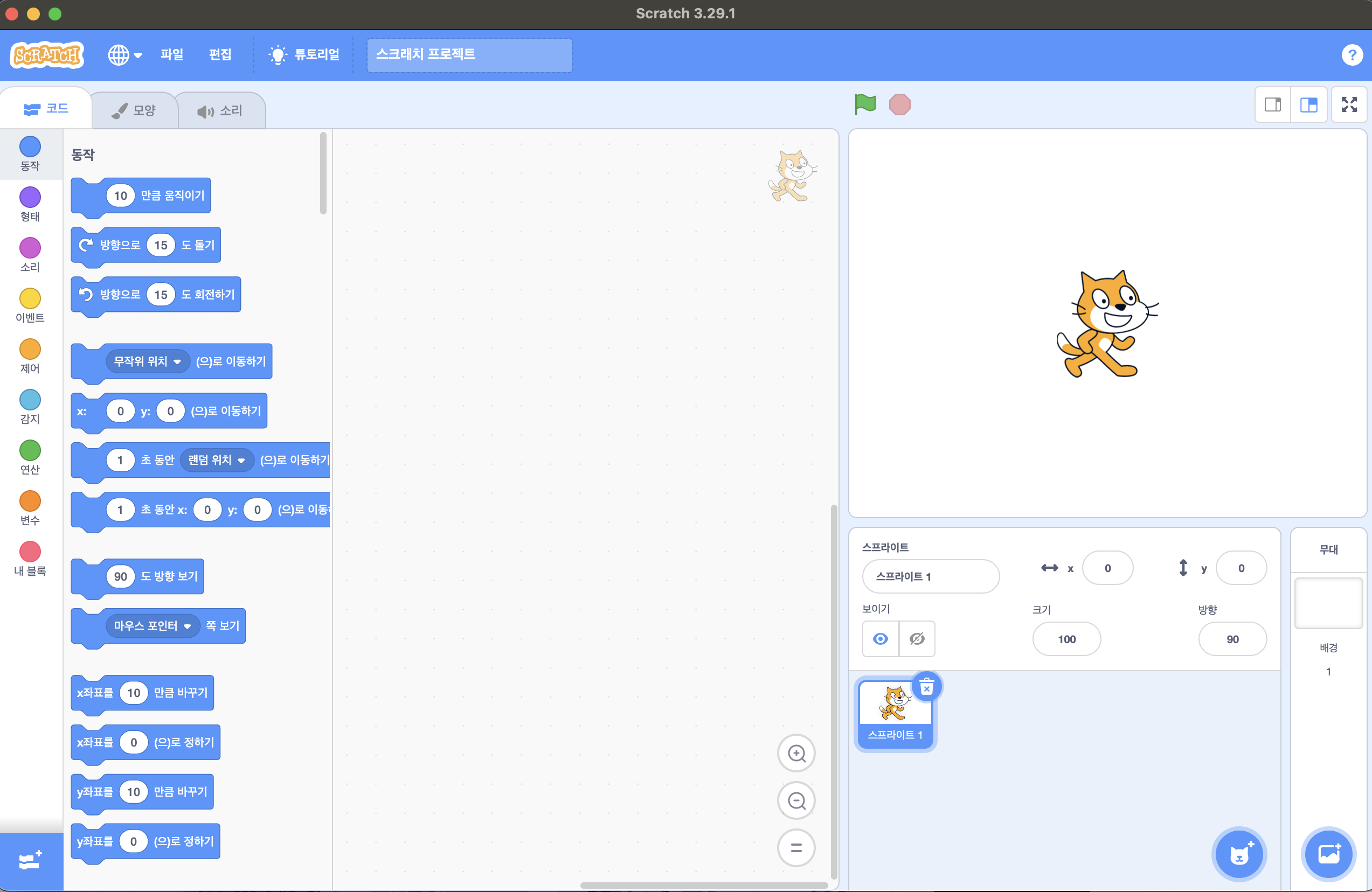
Task: Show sprite using the eye toggle
Action: tap(881, 638)
